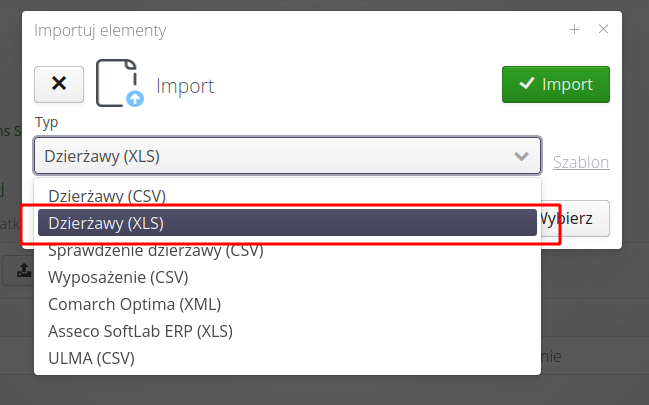649x405 pixels.
Task: Close the Importuj elementy dialog
Action: coord(603,30)
